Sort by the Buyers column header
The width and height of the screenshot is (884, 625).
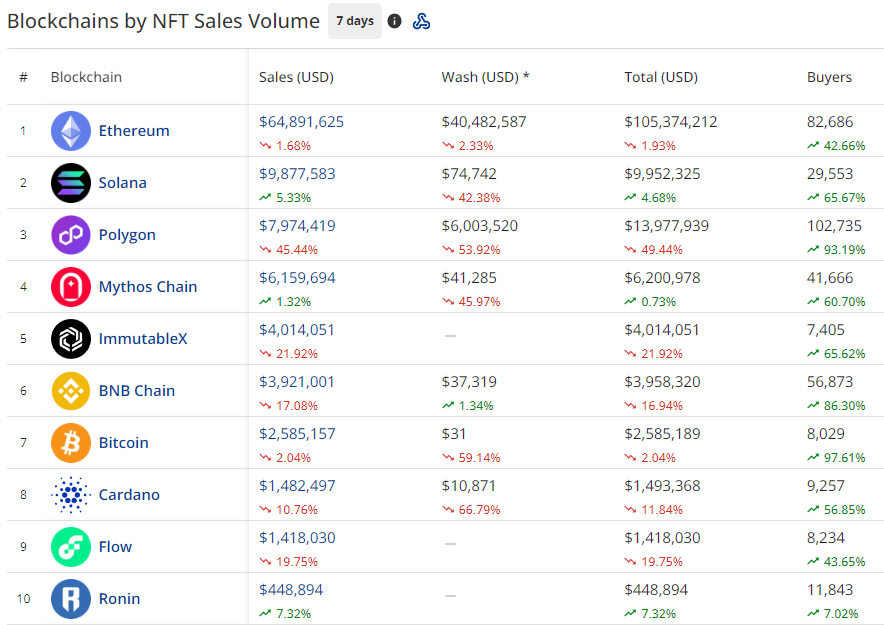829,77
